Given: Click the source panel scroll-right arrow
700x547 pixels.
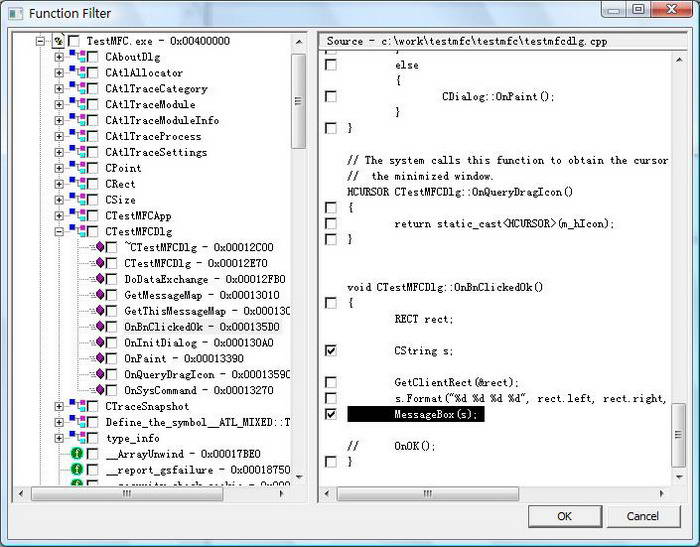Looking at the screenshot, I should pyautogui.click(x=662, y=494).
